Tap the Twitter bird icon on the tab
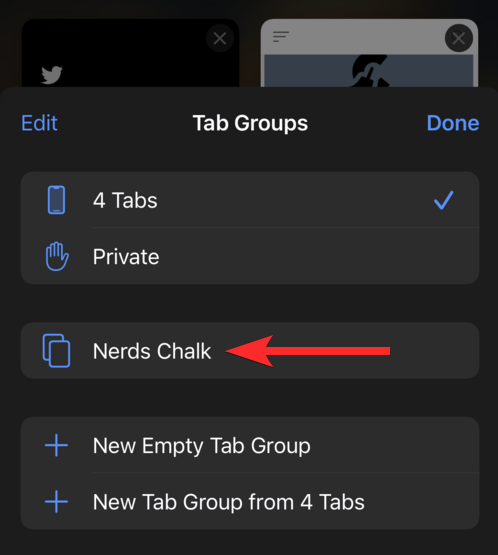498x555 pixels. pyautogui.click(x=52, y=75)
